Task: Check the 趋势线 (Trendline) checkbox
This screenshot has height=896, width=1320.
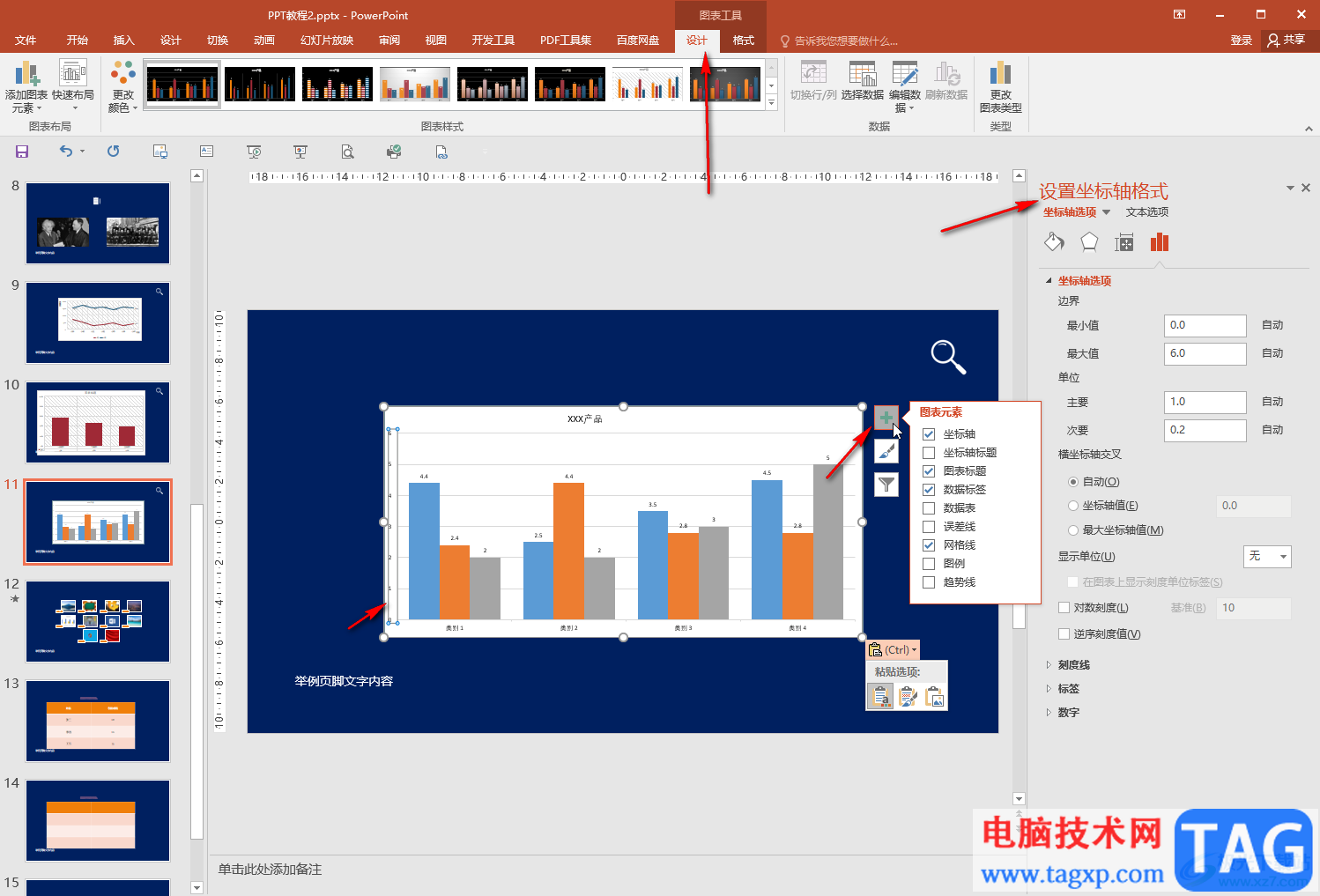Action: point(929,582)
